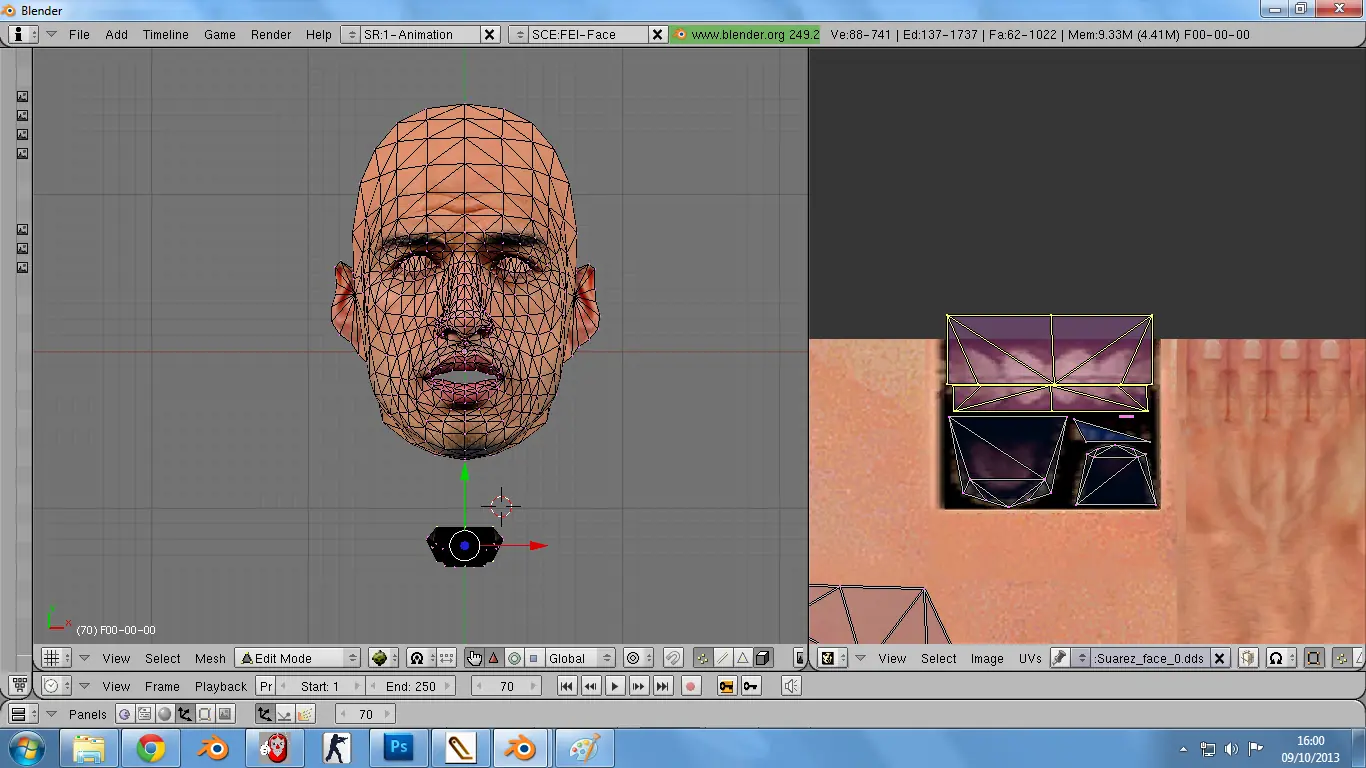This screenshot has width=1366, height=768.
Task: Click the Physics sub-context icon
Action: [285, 714]
